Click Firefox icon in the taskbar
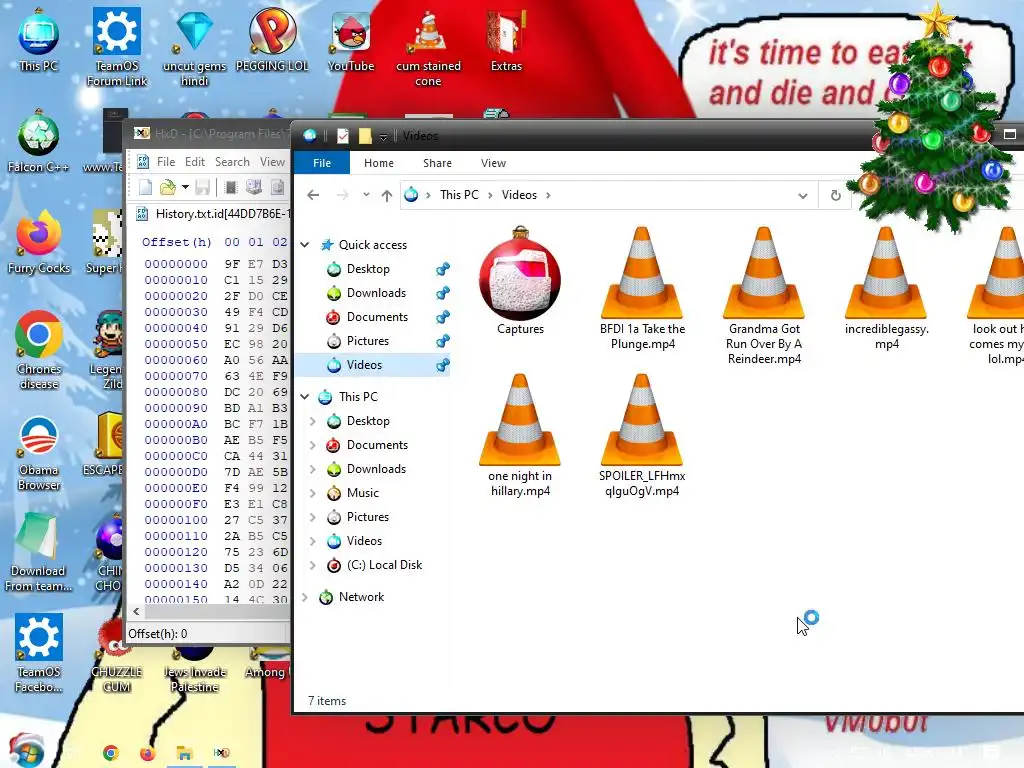Viewport: 1024px width, 768px height. coord(148,753)
